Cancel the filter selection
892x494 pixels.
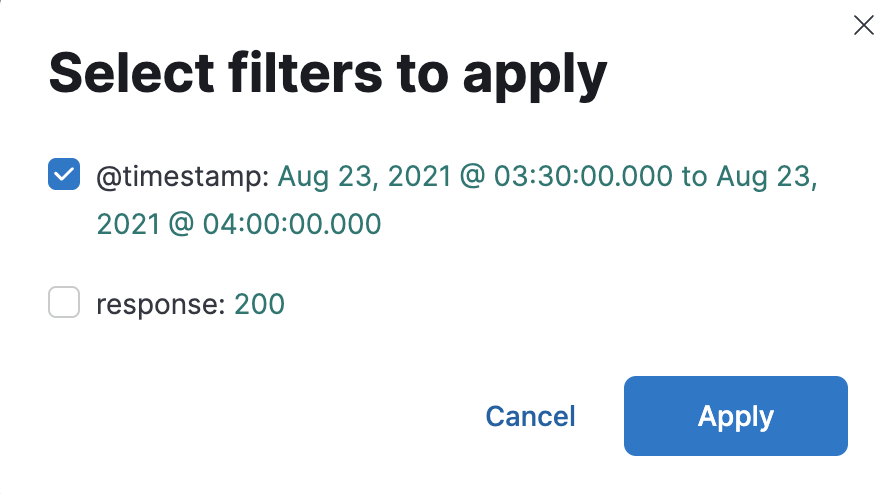pos(530,416)
